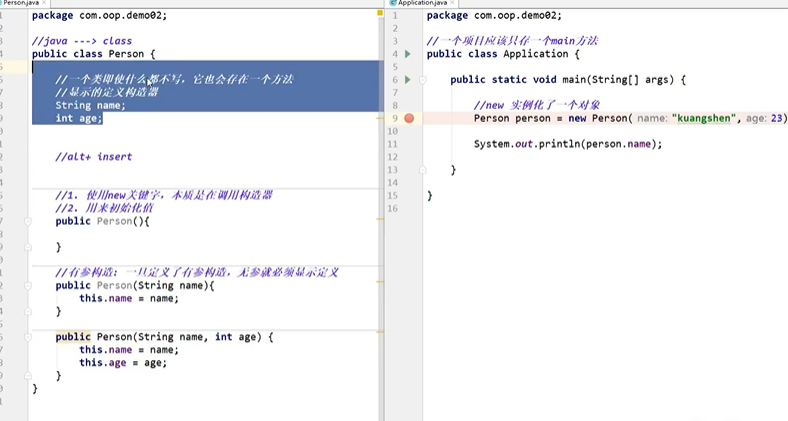The height and width of the screenshot is (421, 788).
Task: Click the stripe mark beside the two-argument constructor
Action: tap(380, 332)
